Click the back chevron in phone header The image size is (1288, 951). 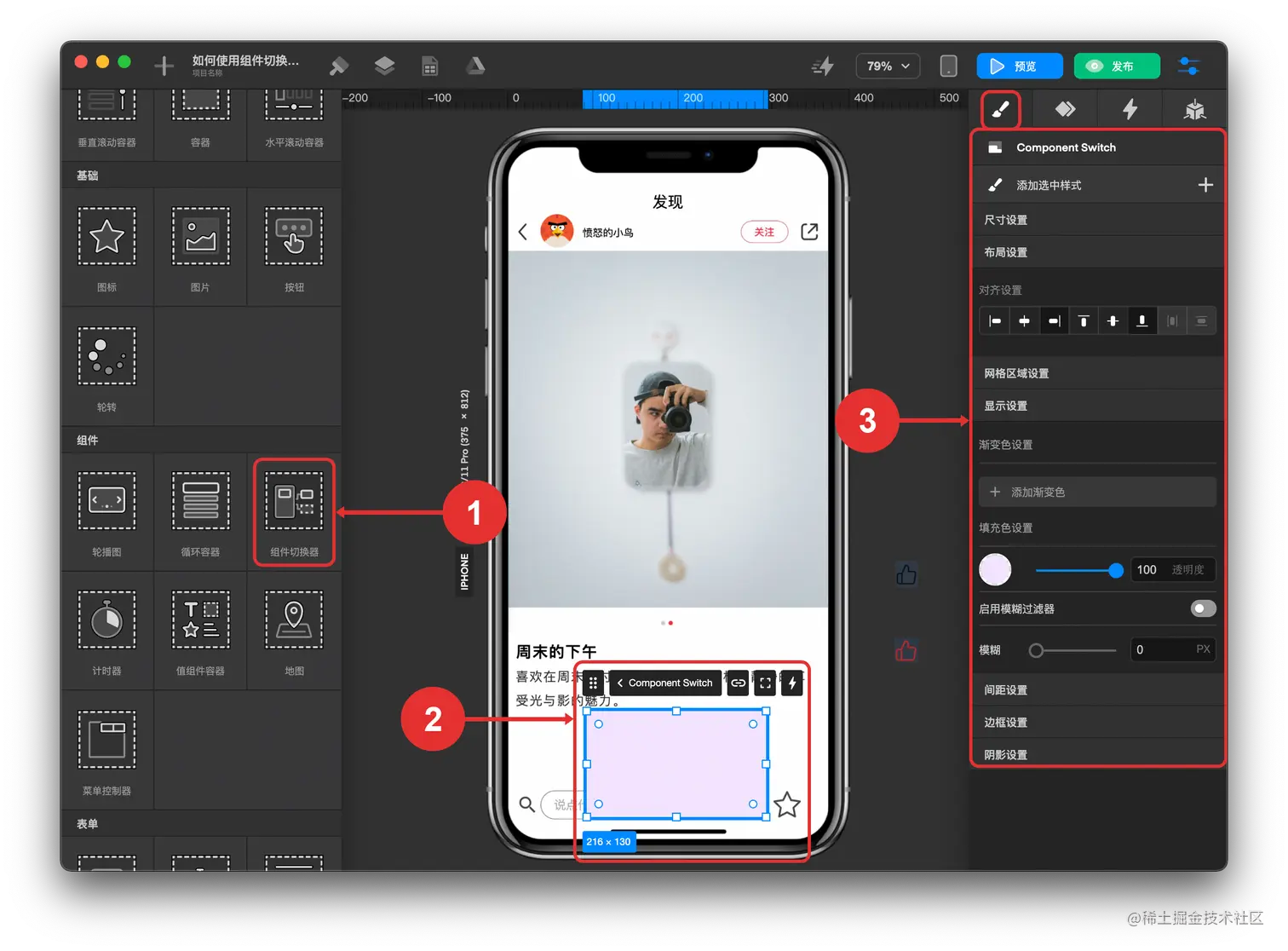click(523, 232)
